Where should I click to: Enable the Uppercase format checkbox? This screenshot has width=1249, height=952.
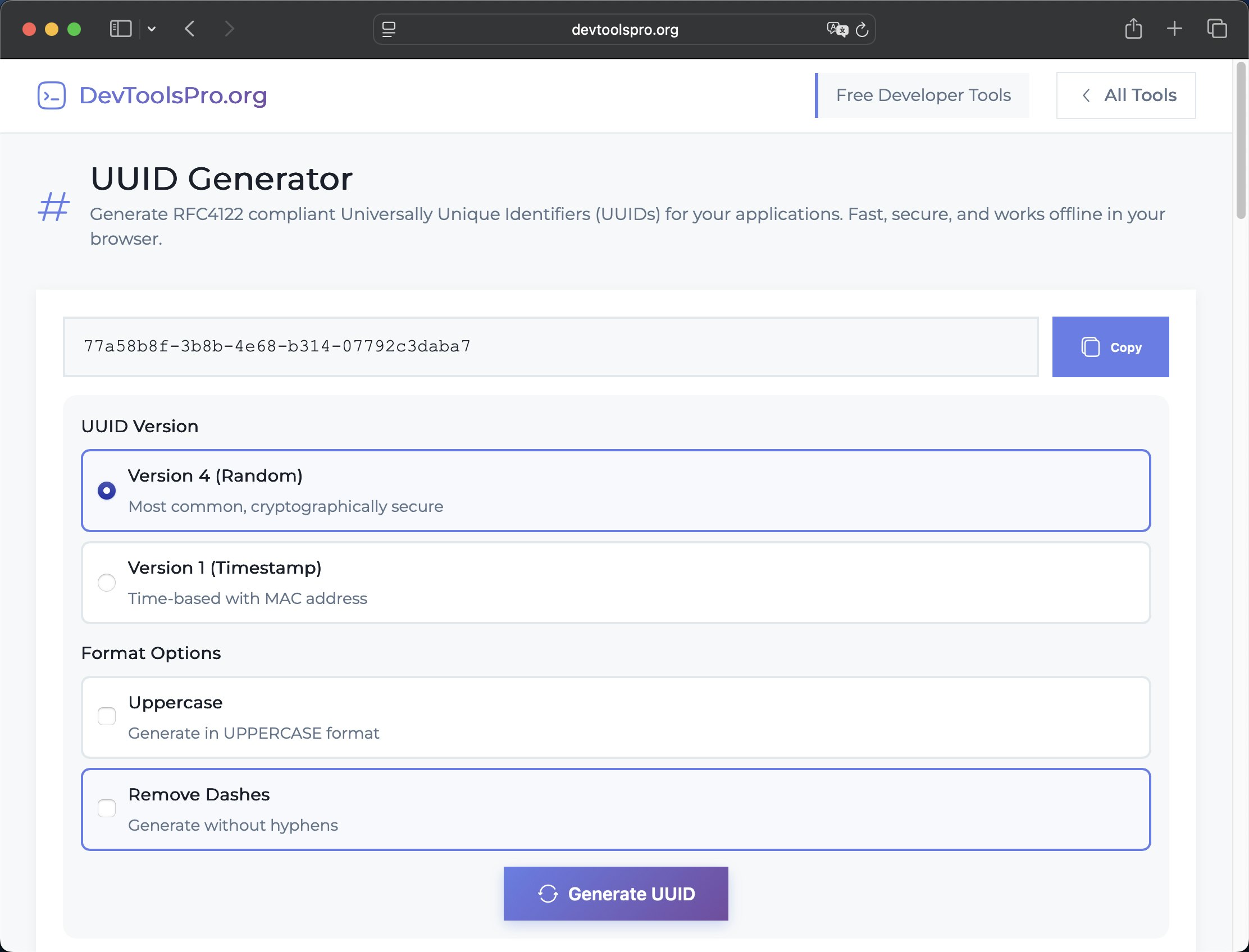[107, 716]
